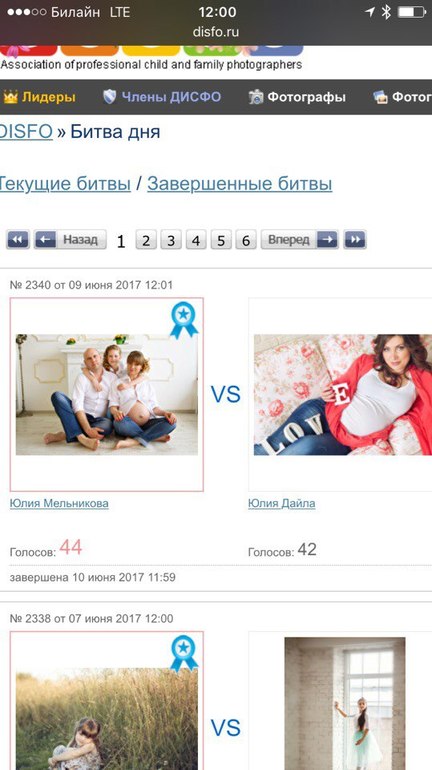This screenshot has height=770, width=432.
Task: Select page 3 in pagination
Action: click(x=171, y=240)
